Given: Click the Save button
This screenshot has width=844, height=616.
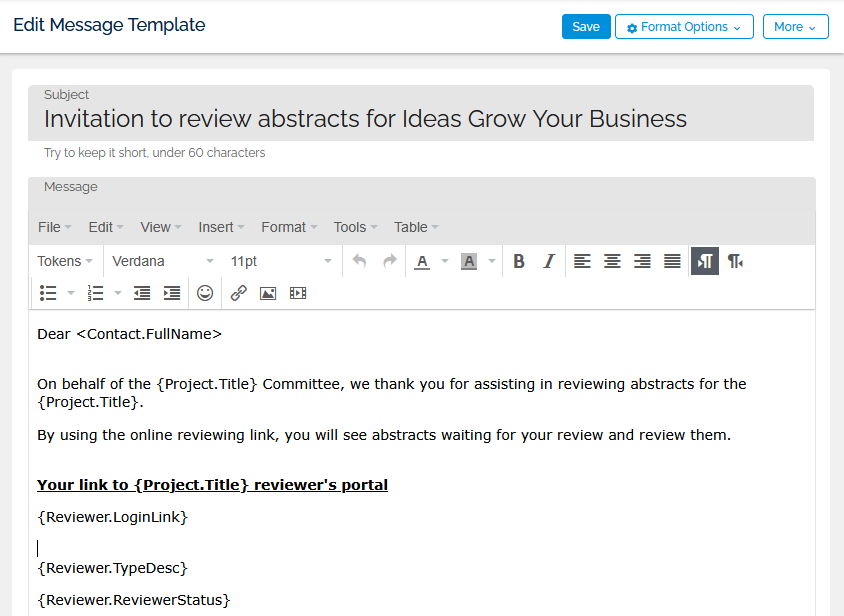Looking at the screenshot, I should 586,27.
